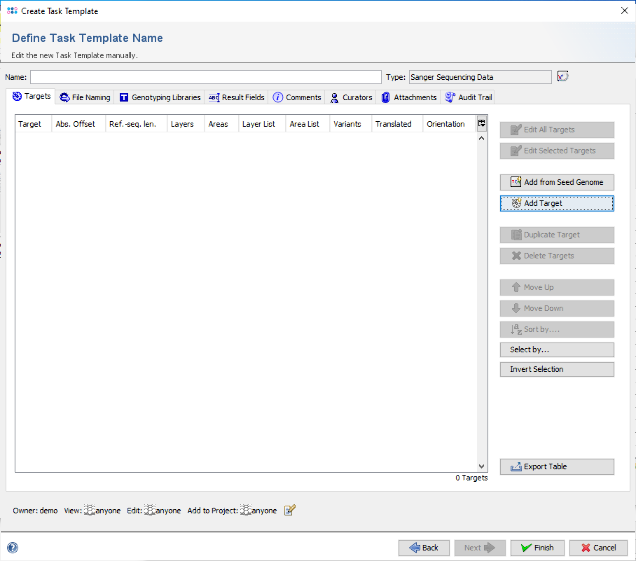Screen dimensions: 636x561
Task: Click the Finish button
Action: tap(537, 548)
